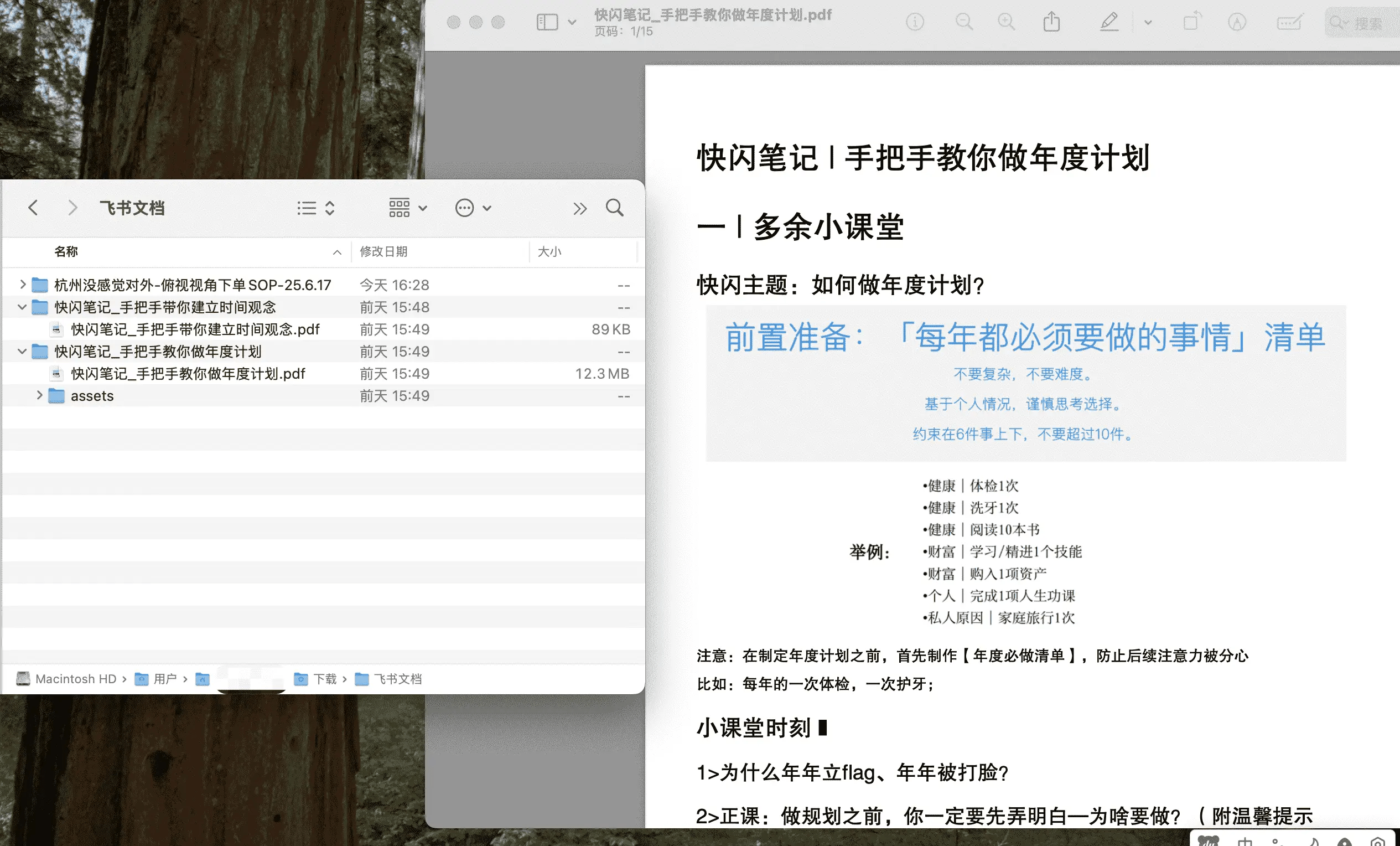Click the Finder forward navigation arrow
Screen dimensions: 1400x846
pos(72,208)
